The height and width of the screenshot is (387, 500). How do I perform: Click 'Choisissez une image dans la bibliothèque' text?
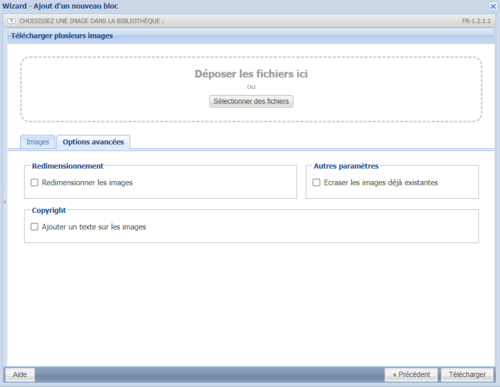92,21
